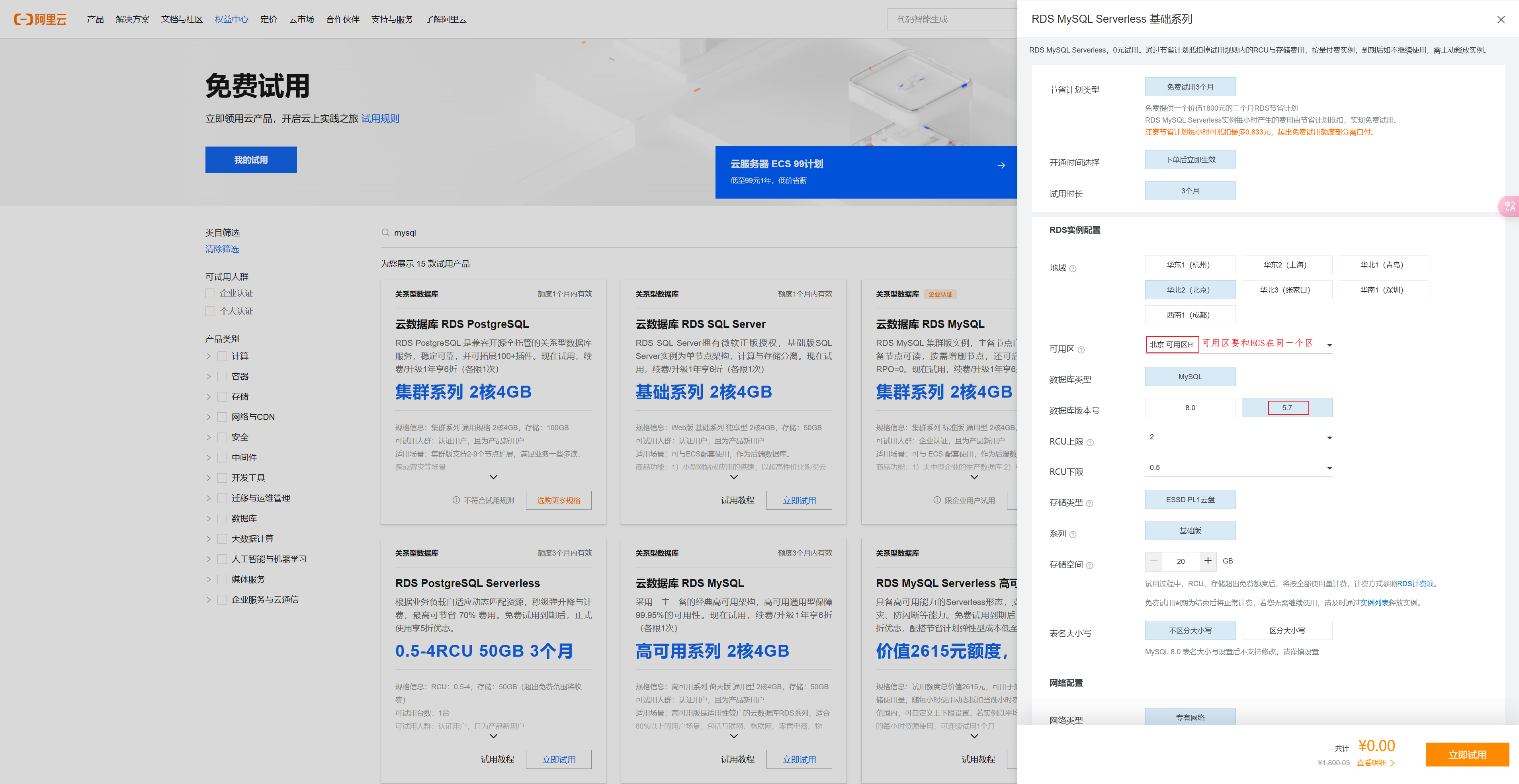Image resolution: width=1519 pixels, height=784 pixels.
Task: Click the Aliyun logo in header
Action: tap(40, 20)
